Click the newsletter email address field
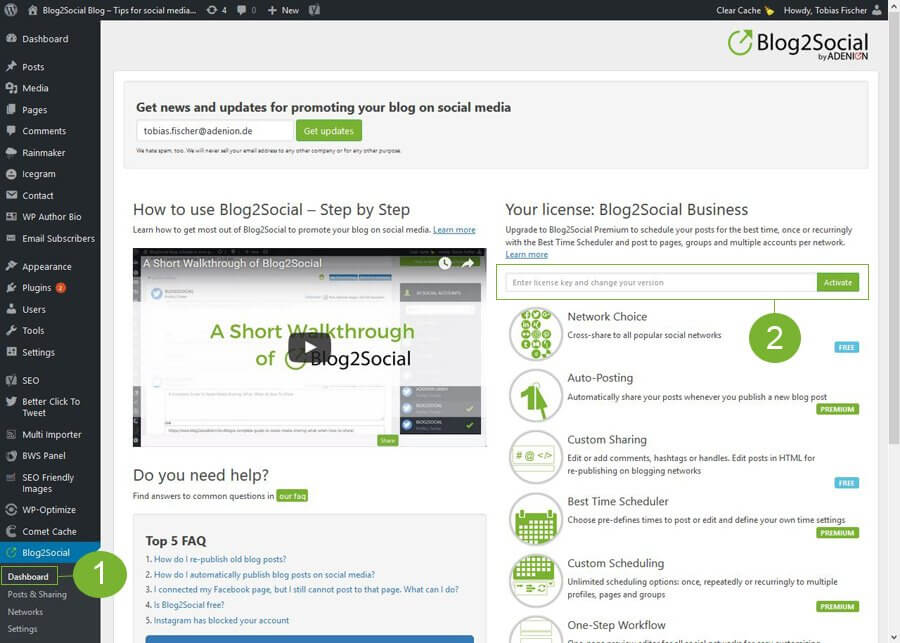Screen dimensions: 900x643 click(215, 131)
